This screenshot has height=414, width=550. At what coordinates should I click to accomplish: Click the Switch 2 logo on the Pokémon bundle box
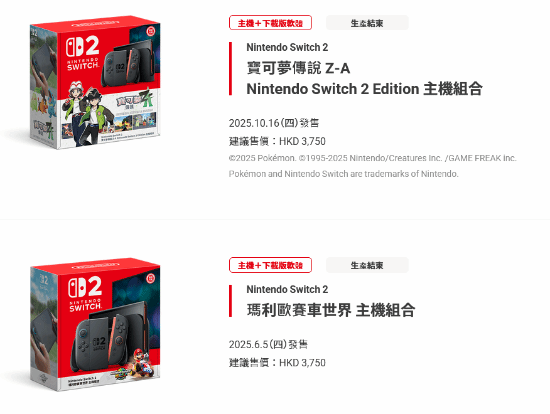(83, 53)
